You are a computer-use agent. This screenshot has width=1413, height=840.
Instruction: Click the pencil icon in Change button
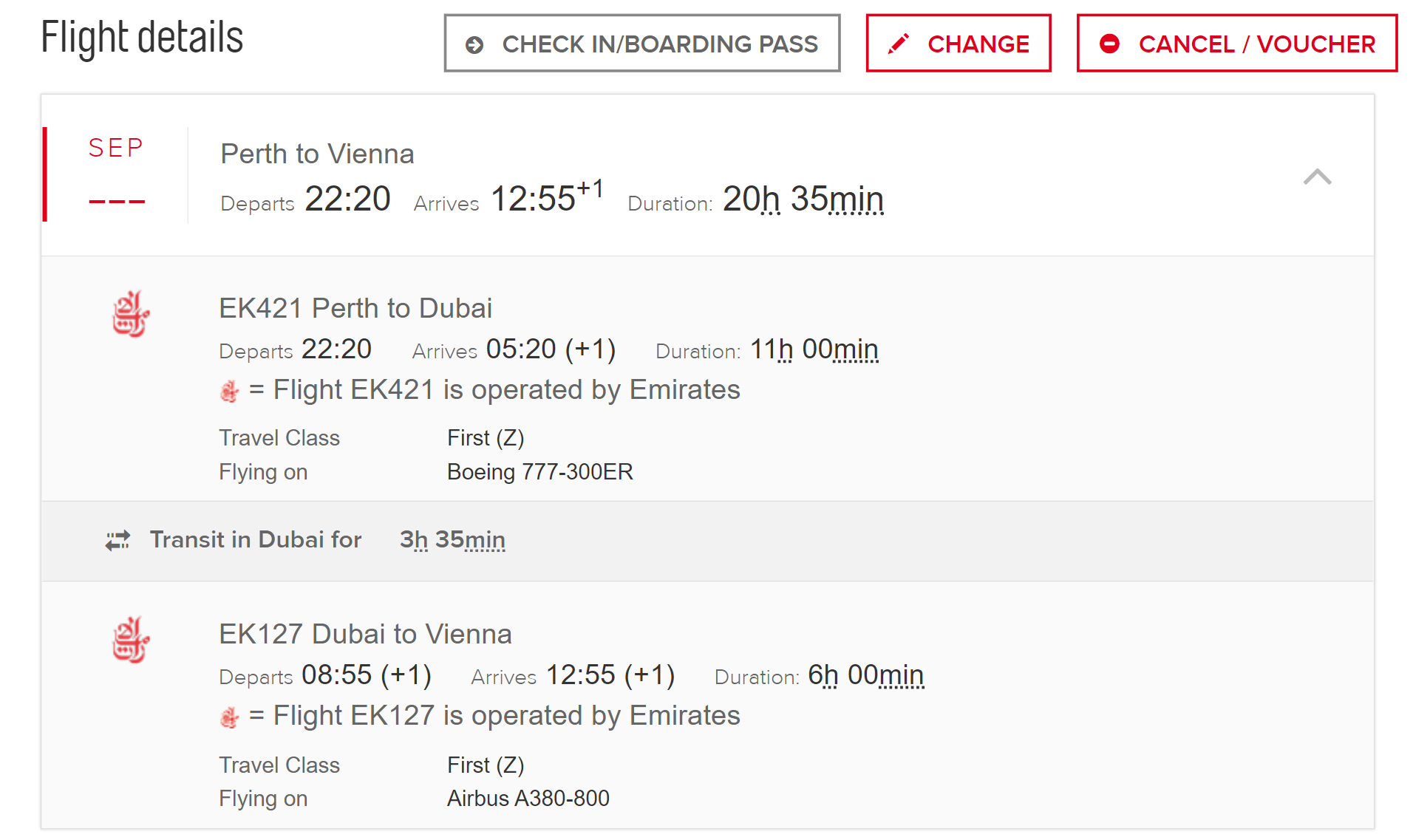(x=898, y=44)
